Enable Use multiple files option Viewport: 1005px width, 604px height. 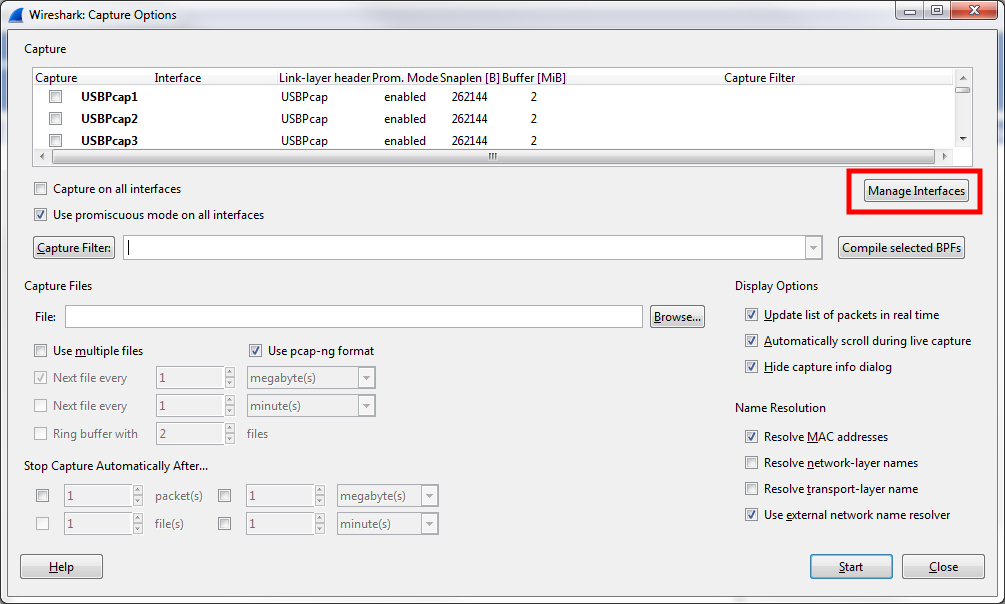tap(40, 351)
